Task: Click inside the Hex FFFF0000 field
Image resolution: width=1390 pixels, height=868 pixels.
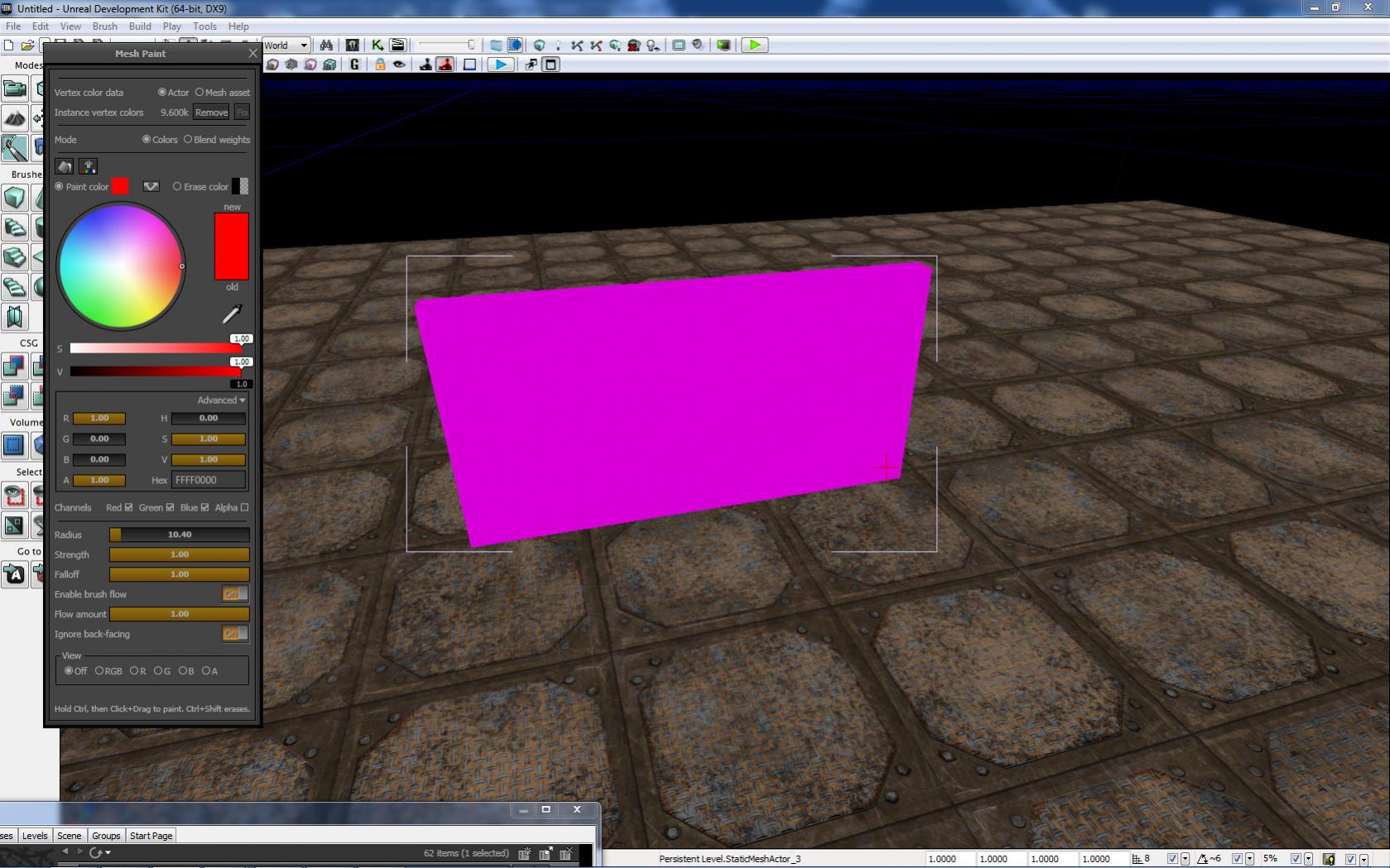Action: point(208,480)
